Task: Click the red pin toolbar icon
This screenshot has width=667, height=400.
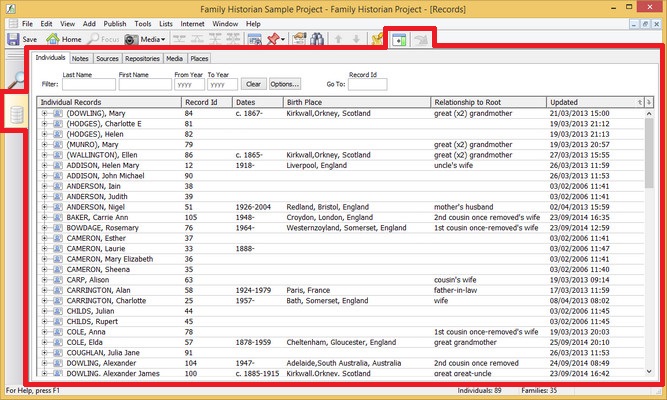Action: (274, 39)
